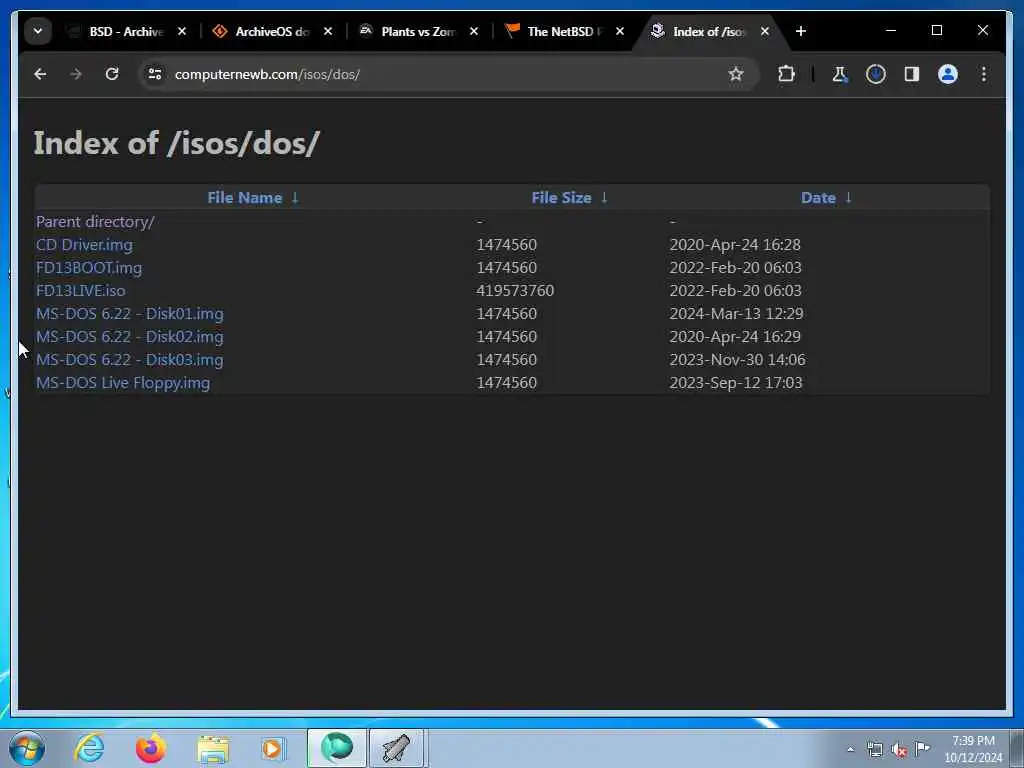The image size is (1024, 768).
Task: Switch to the ArchiveOS tab
Action: 271,31
